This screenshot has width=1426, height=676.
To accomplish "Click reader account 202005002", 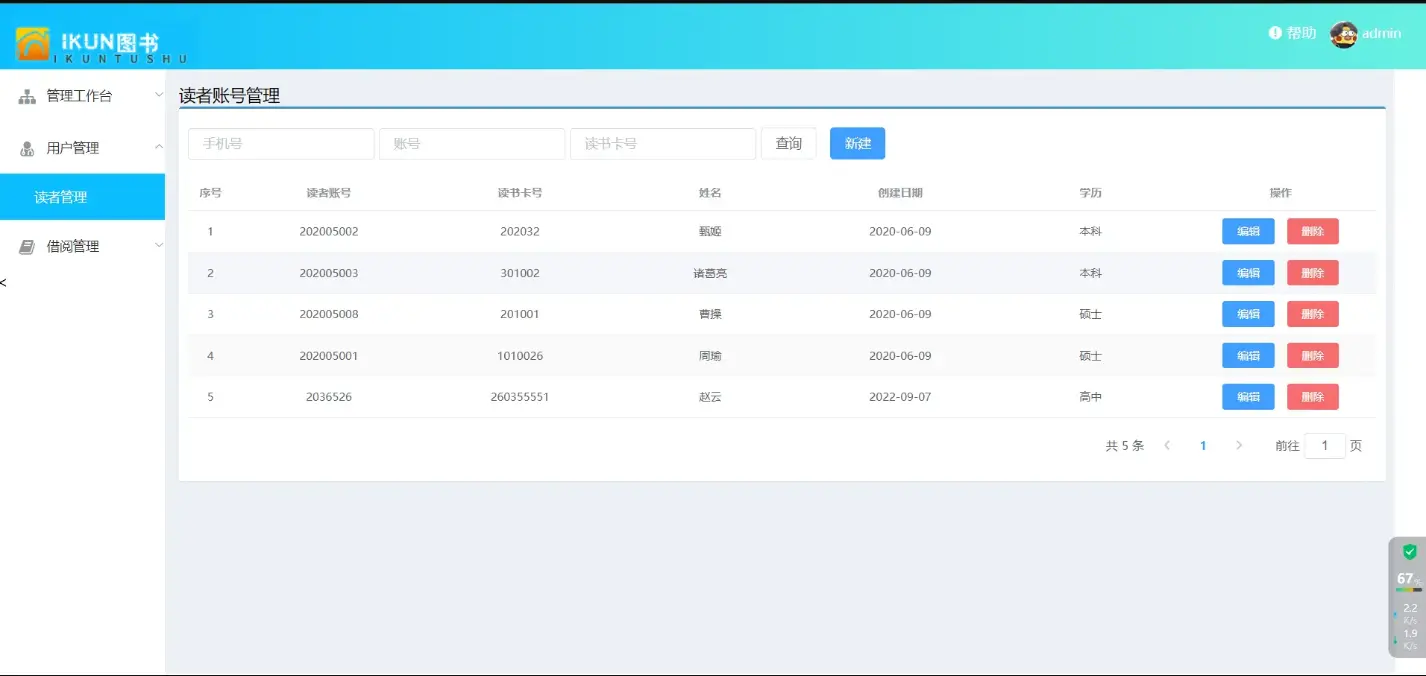I will pos(328,231).
